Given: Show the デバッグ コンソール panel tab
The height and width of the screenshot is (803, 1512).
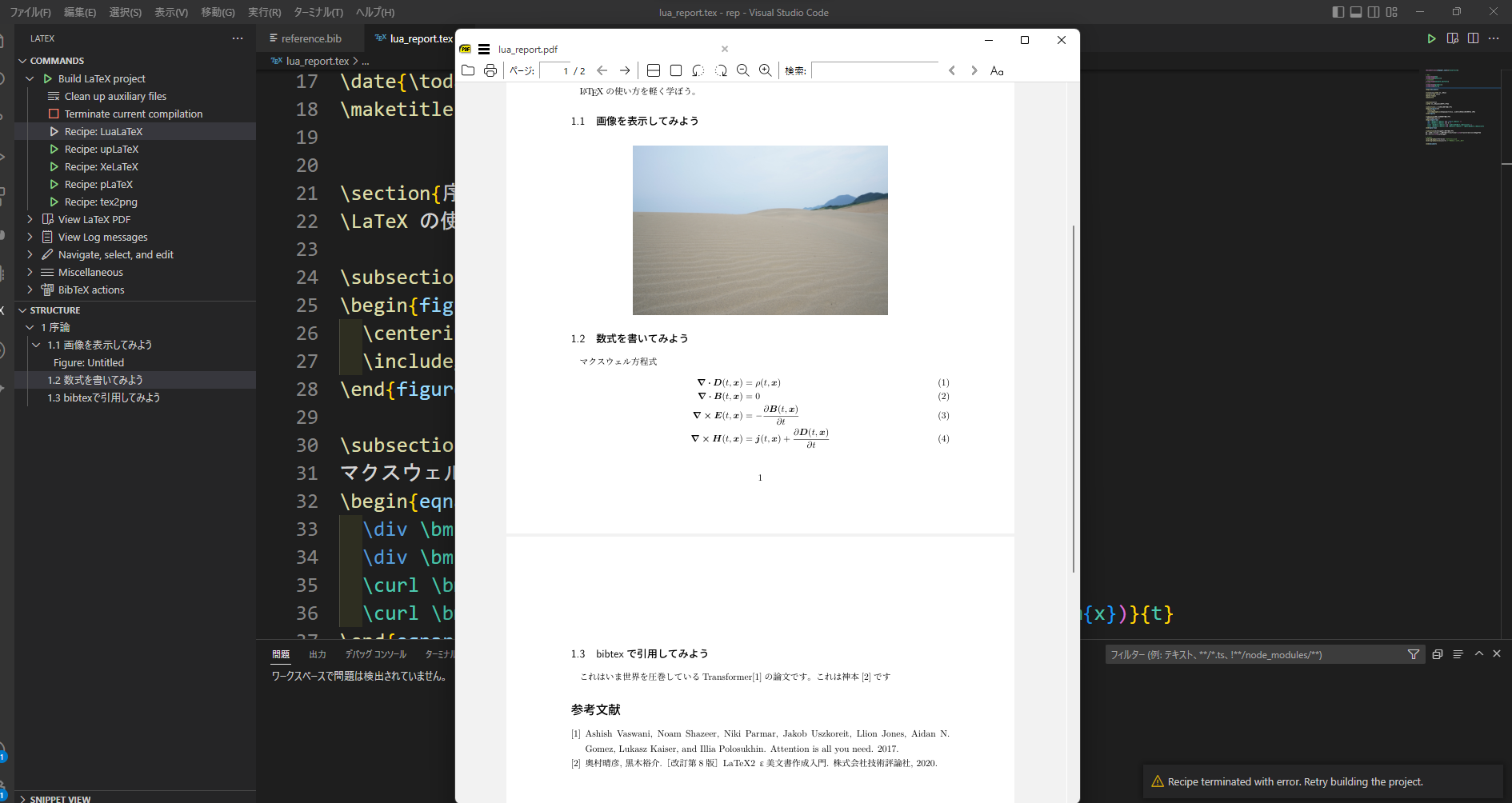Looking at the screenshot, I should (x=376, y=654).
